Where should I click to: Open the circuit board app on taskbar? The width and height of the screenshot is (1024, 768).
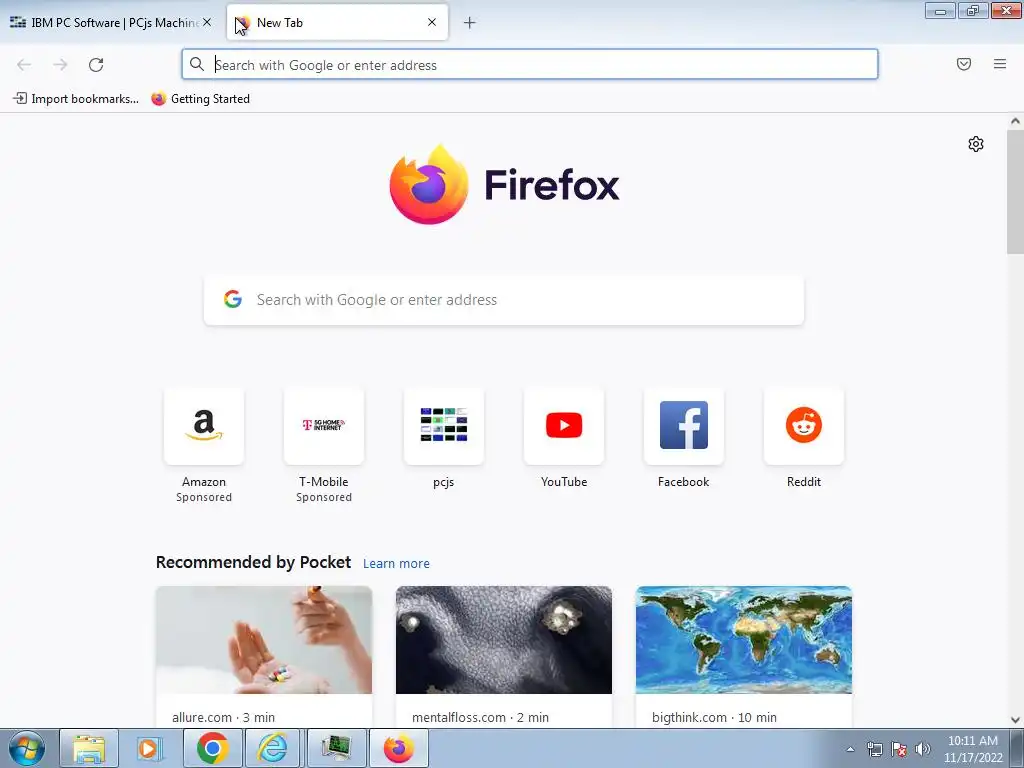click(x=336, y=748)
